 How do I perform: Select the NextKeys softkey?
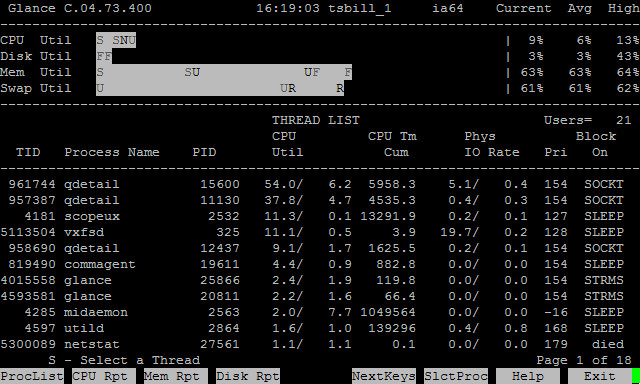(384, 376)
